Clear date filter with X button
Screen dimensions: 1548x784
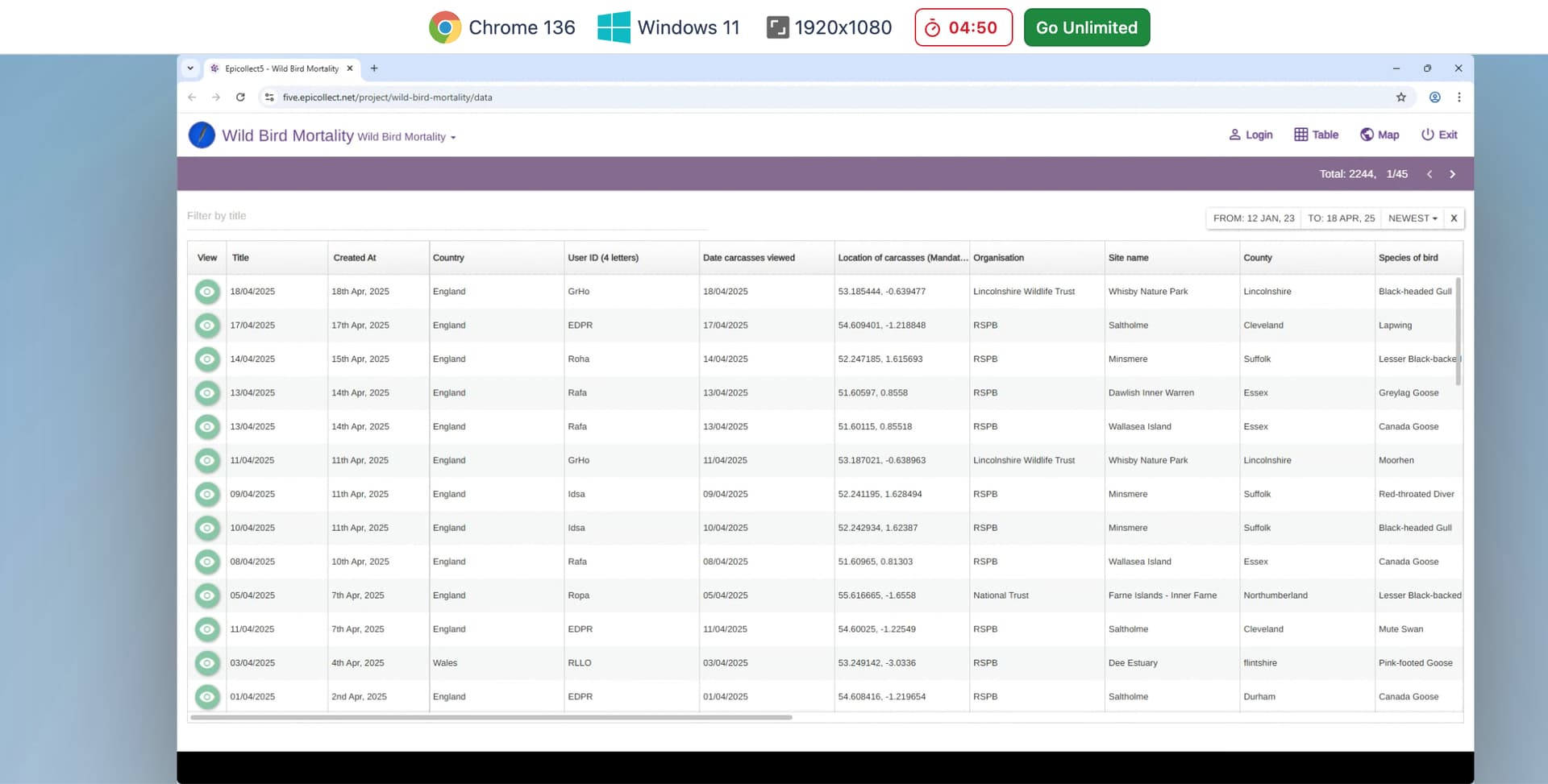click(1454, 218)
